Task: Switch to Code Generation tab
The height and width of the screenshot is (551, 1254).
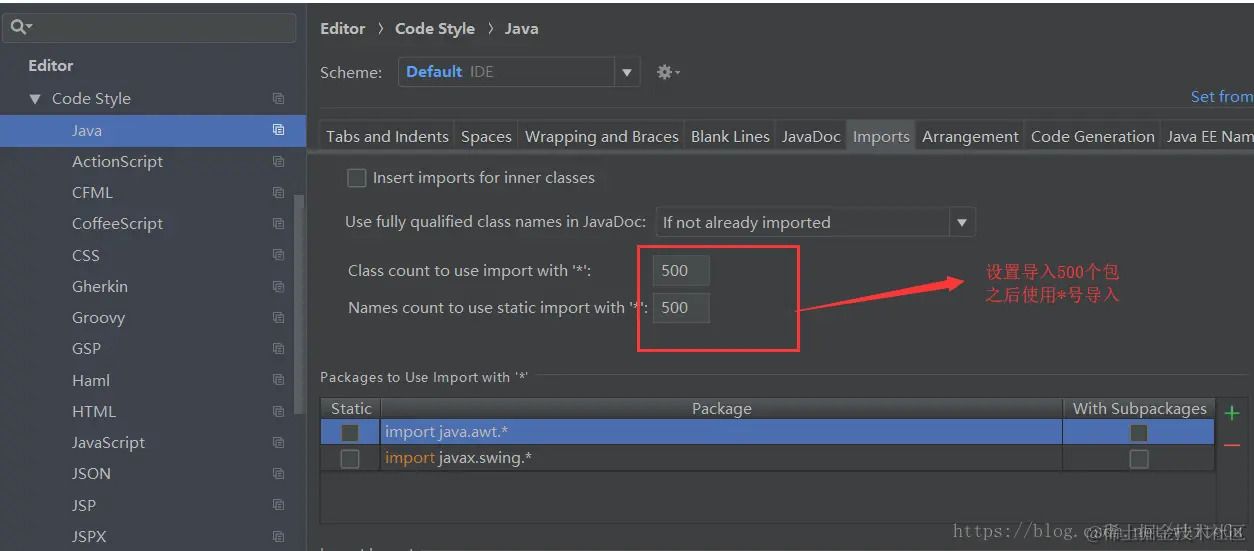Action: [1092, 137]
